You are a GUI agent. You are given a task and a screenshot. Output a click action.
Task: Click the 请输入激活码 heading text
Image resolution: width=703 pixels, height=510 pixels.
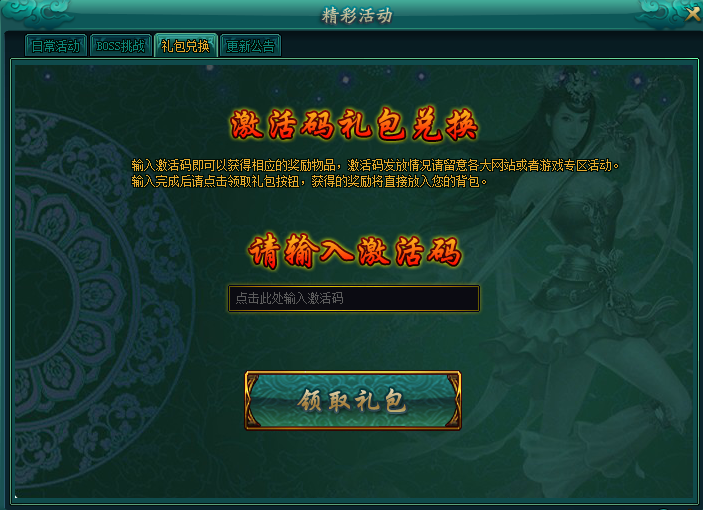[354, 251]
